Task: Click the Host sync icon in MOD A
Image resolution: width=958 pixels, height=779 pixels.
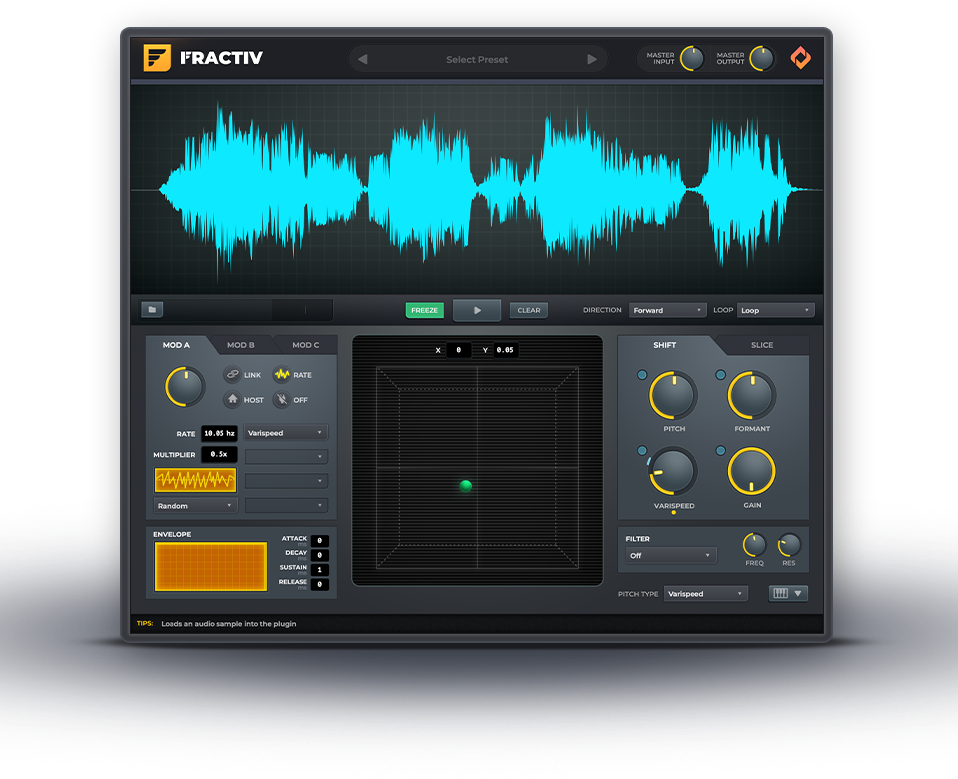Action: click(231, 400)
